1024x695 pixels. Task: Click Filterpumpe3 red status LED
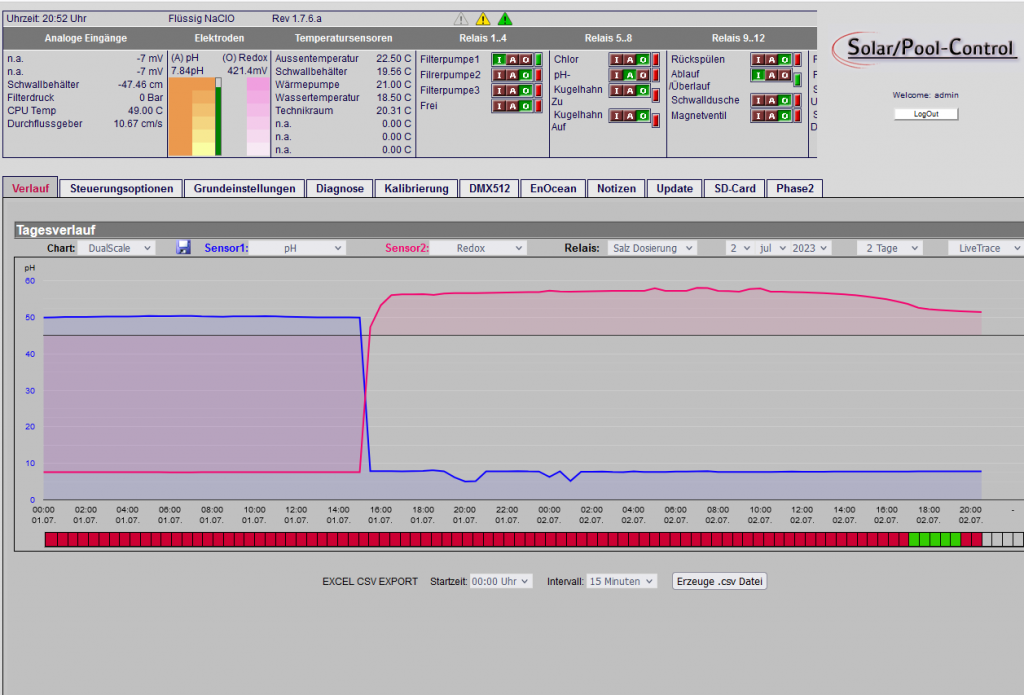click(539, 91)
